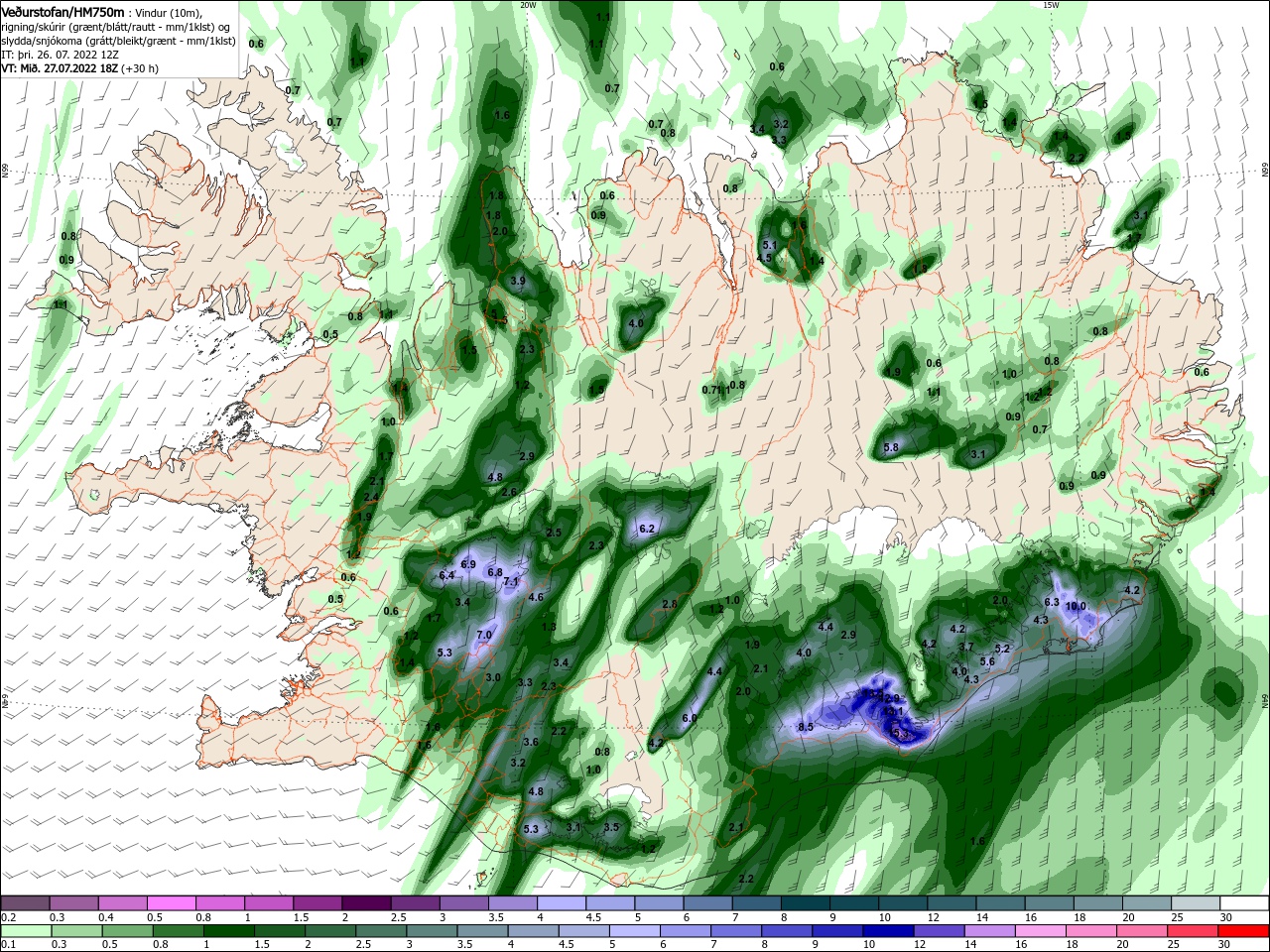Click the 6.2 precipitation value on the map
This screenshot has height=952, width=1270.
tap(647, 529)
